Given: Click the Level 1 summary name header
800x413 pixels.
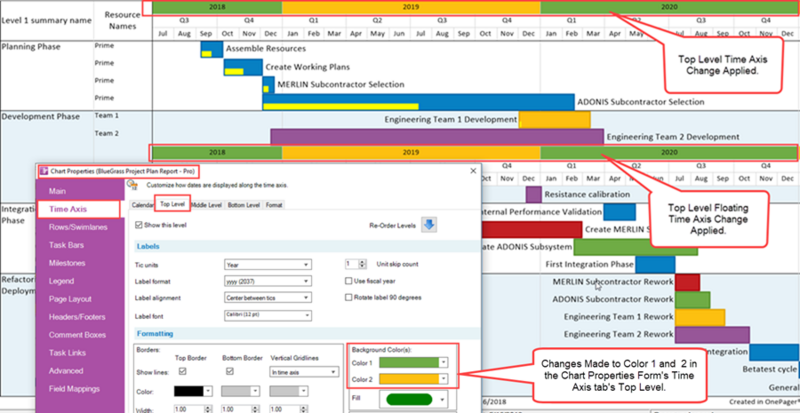Looking at the screenshot, I should 46,20.
